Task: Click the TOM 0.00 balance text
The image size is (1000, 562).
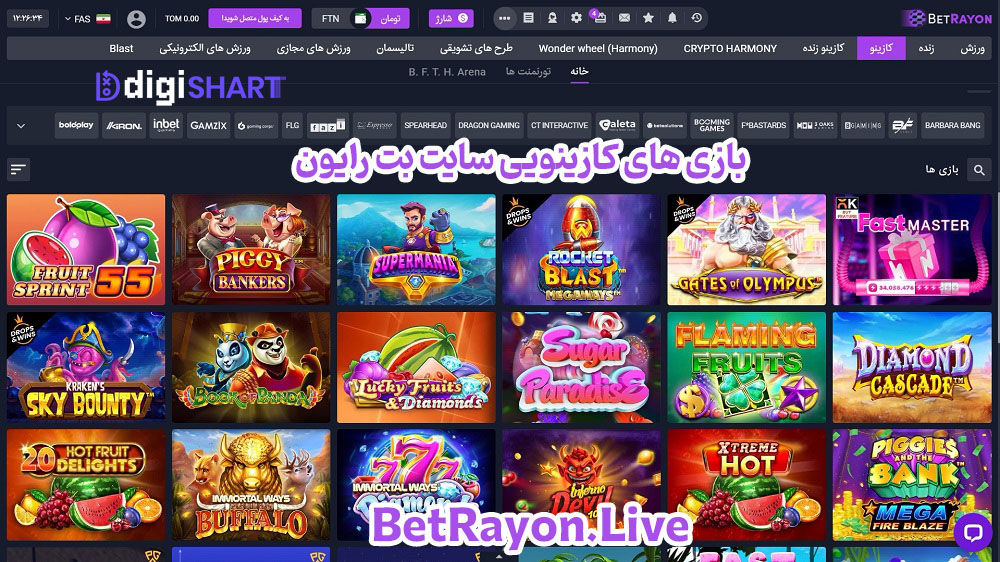Action: pyautogui.click(x=182, y=18)
